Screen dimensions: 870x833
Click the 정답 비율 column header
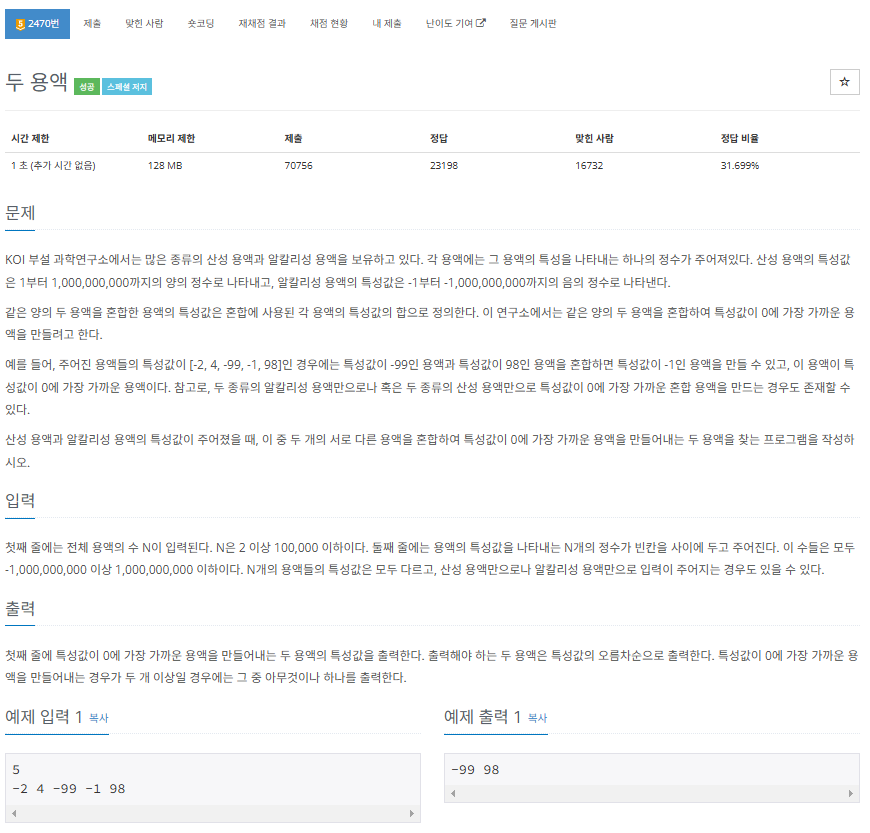(x=740, y=138)
